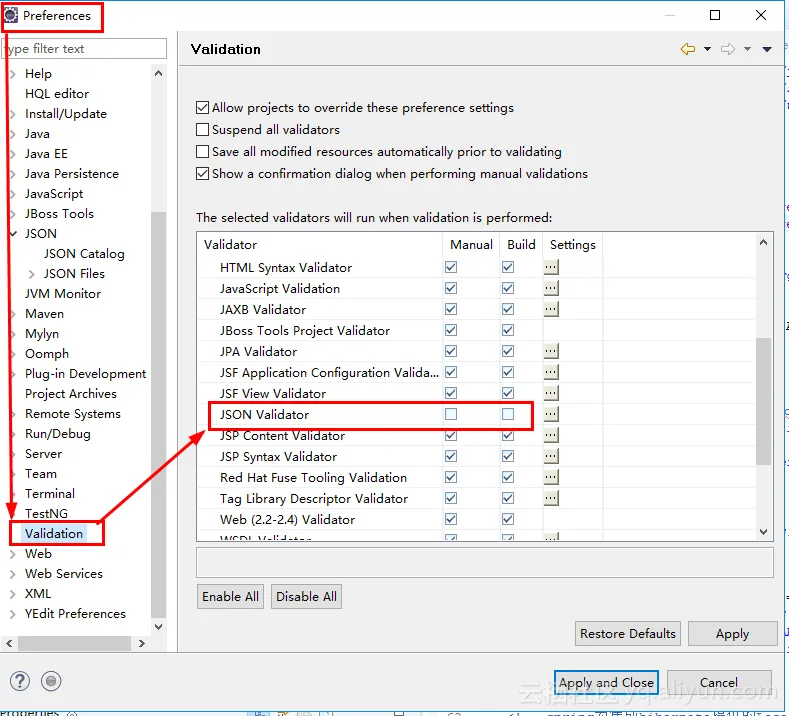Image resolution: width=789 pixels, height=716 pixels.
Task: Check JSON Validator Manual checkbox
Action: tap(451, 414)
